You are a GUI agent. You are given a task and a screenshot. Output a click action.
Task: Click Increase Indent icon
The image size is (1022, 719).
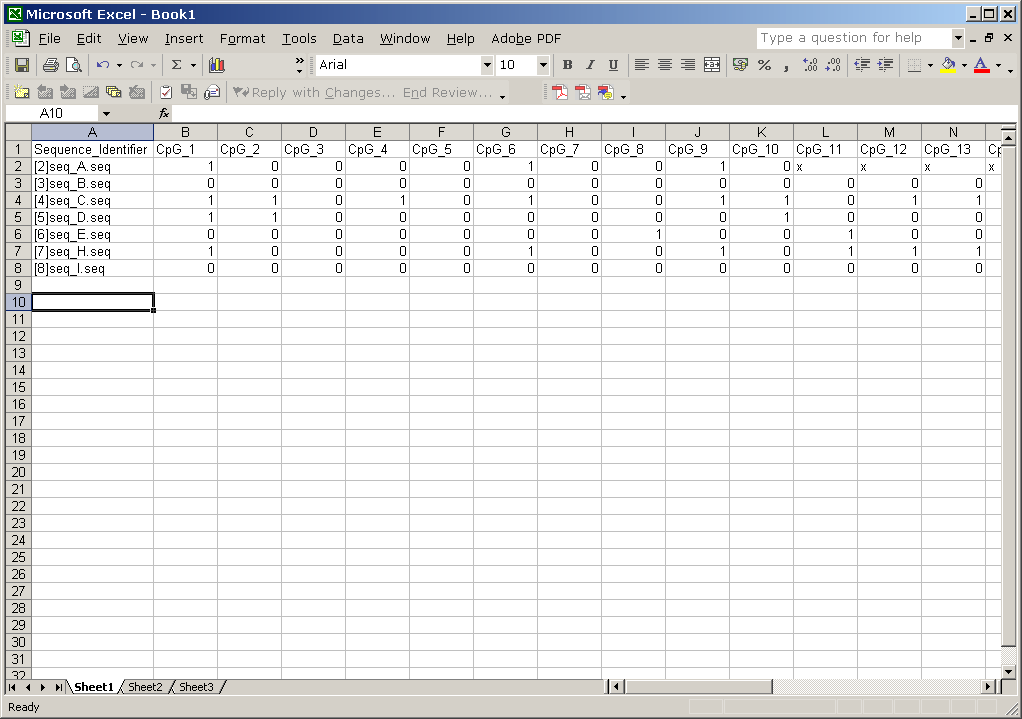pyautogui.click(x=885, y=65)
